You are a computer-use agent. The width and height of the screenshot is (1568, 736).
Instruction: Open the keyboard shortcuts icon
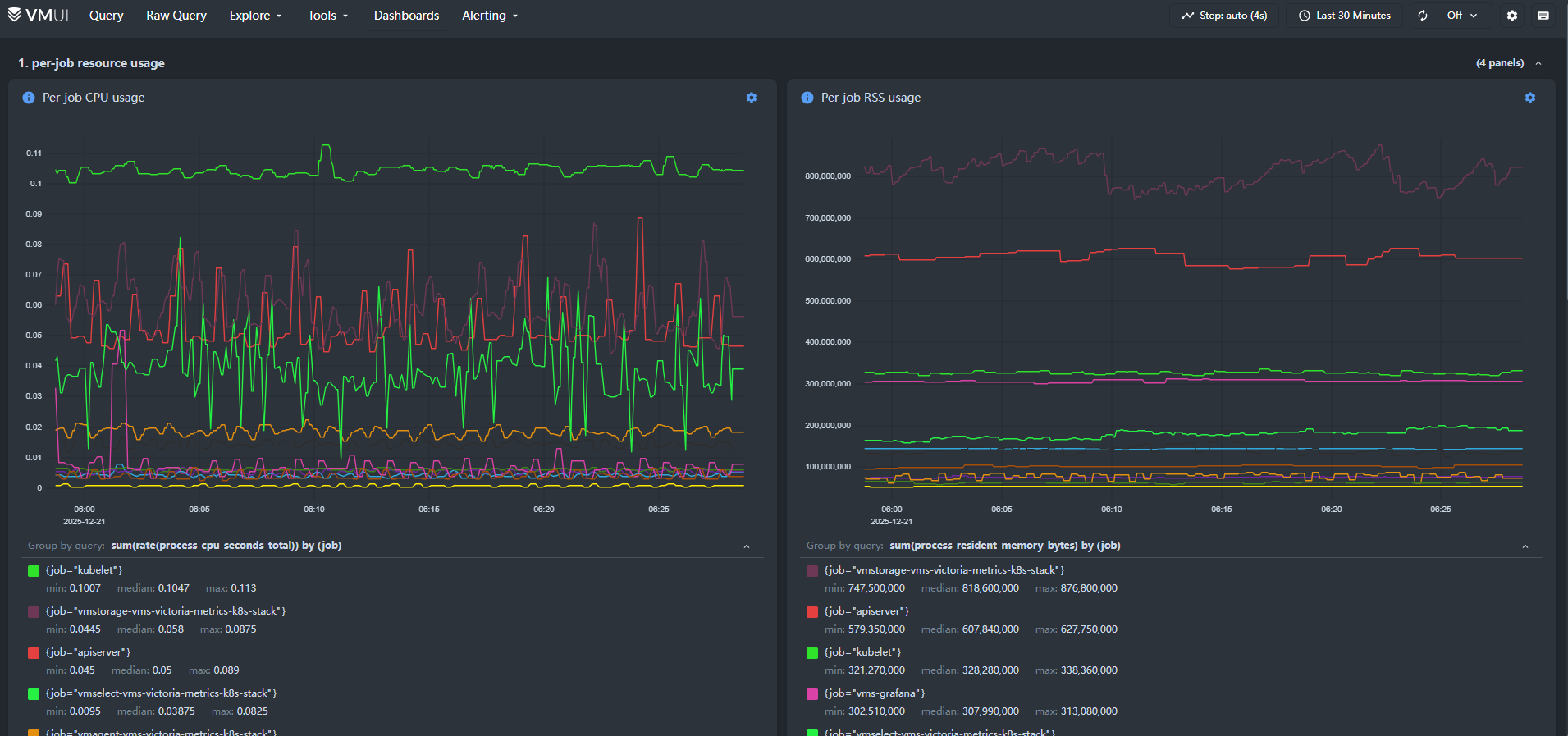click(1543, 16)
